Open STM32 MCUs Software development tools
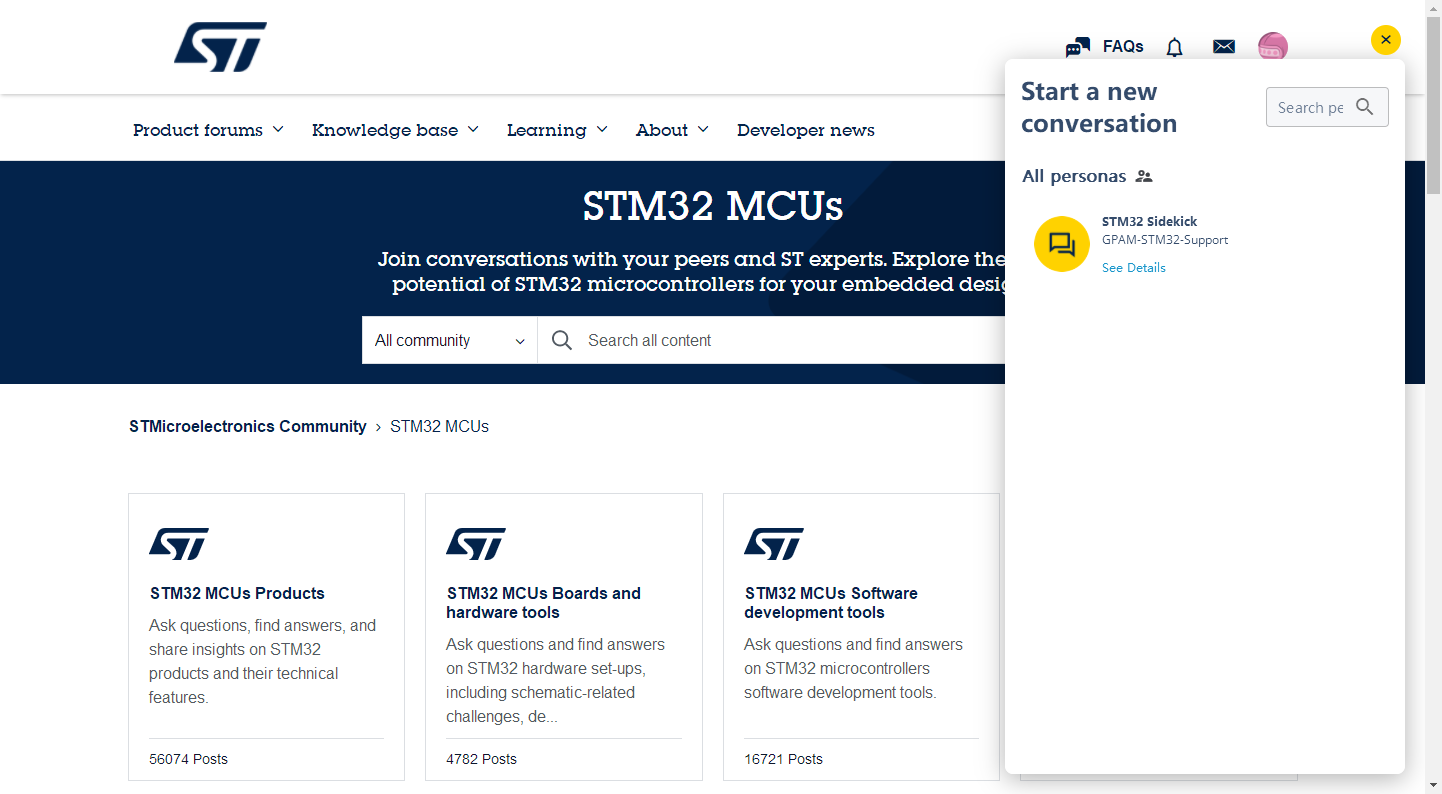The image size is (1442, 794). [x=831, y=602]
